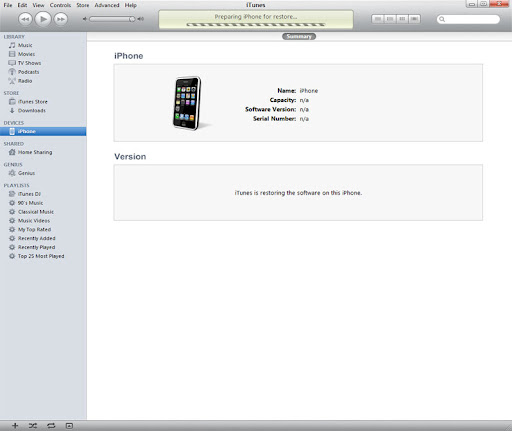Toggle shuffle in the bottom bar

pos(33,426)
